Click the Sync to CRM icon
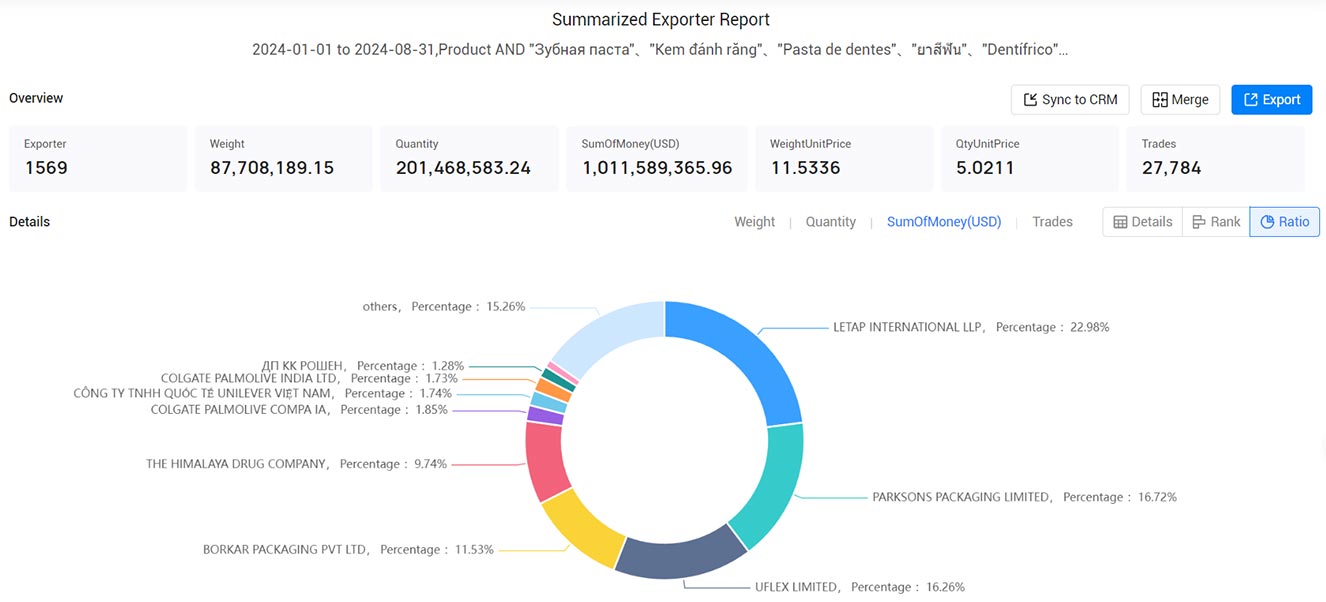1326x602 pixels. tap(1030, 99)
